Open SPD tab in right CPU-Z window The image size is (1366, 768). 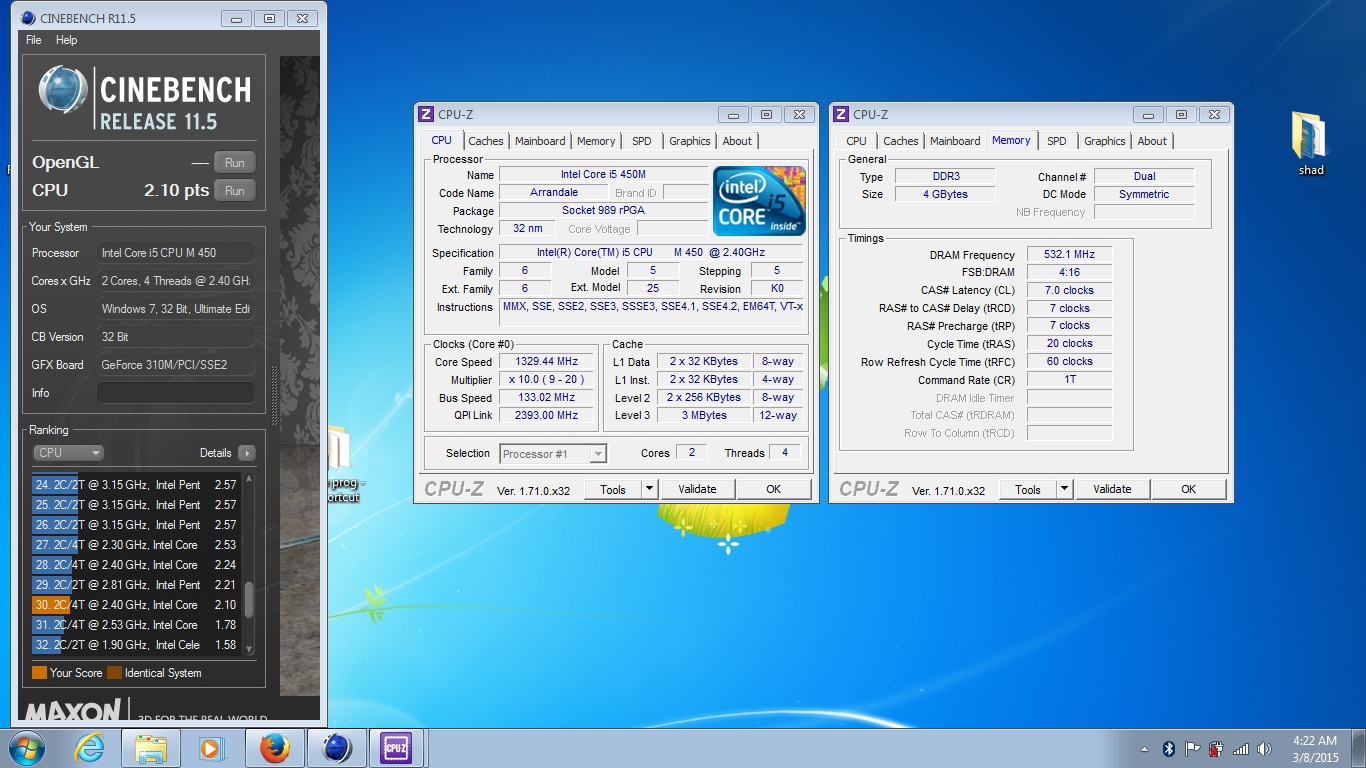click(x=1056, y=141)
